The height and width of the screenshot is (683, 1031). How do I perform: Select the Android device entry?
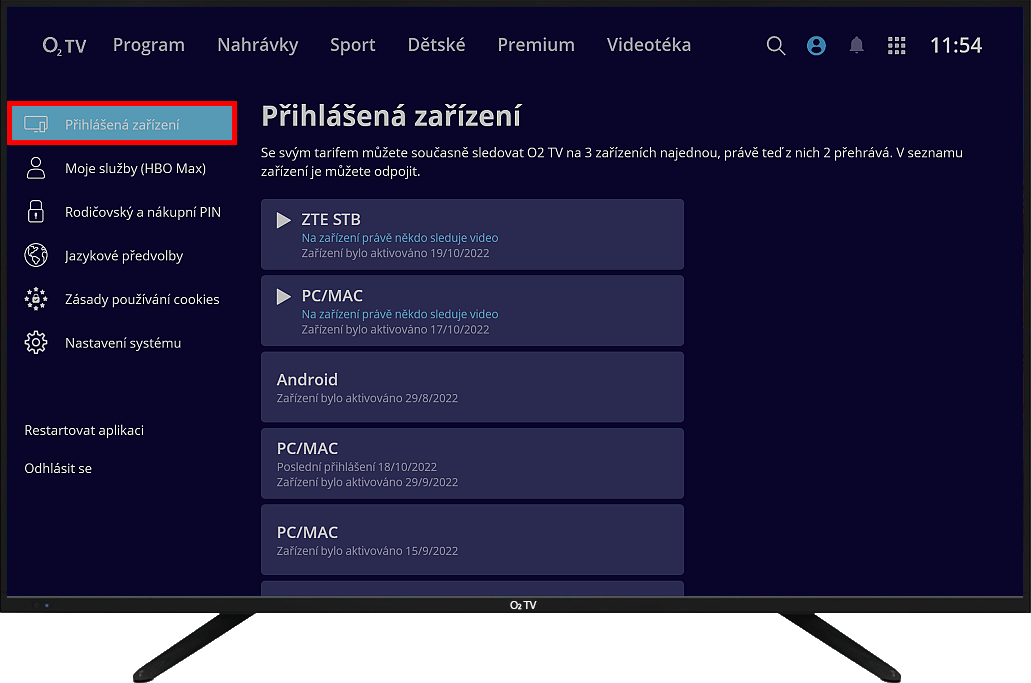pos(472,387)
